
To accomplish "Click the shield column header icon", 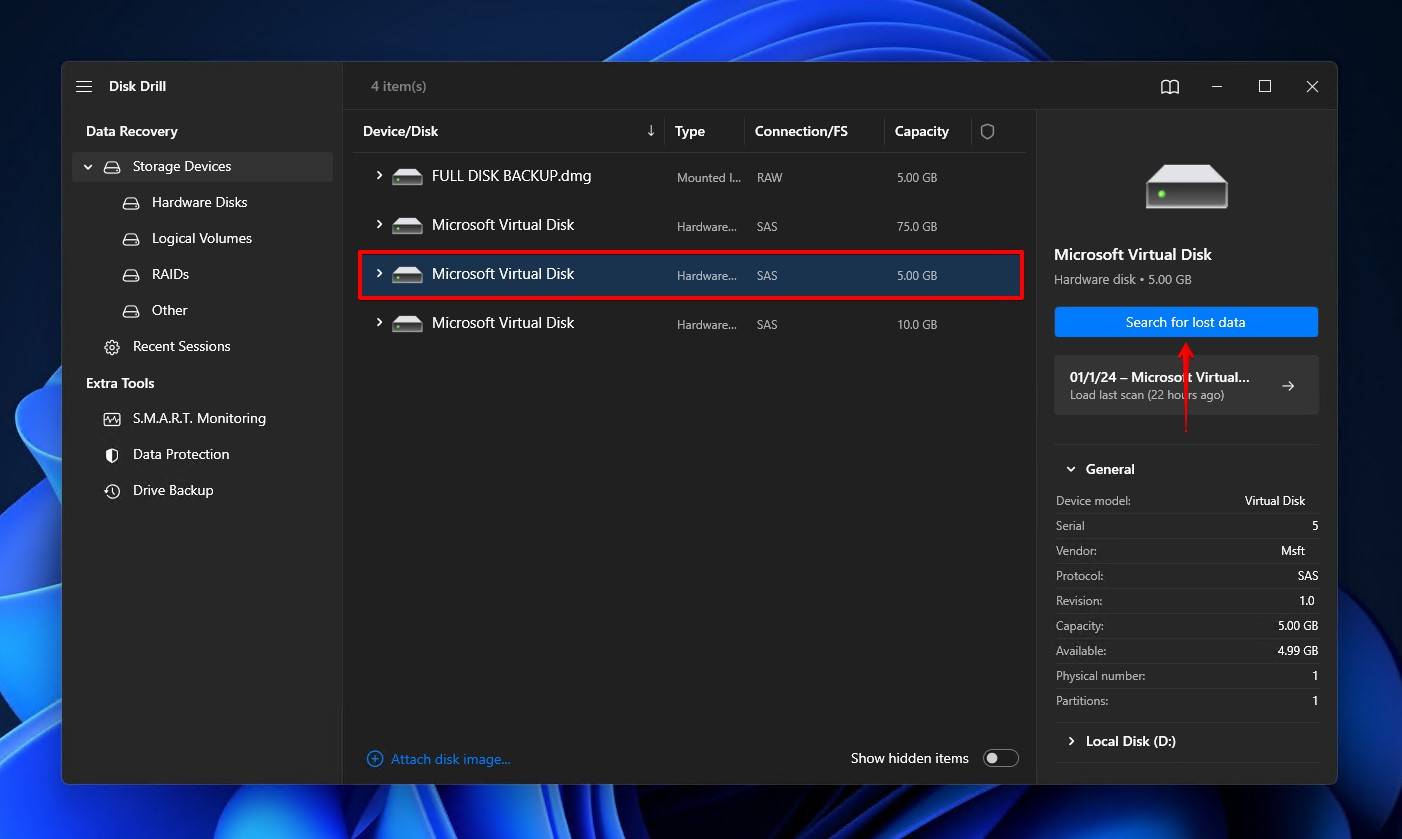I will tap(987, 131).
